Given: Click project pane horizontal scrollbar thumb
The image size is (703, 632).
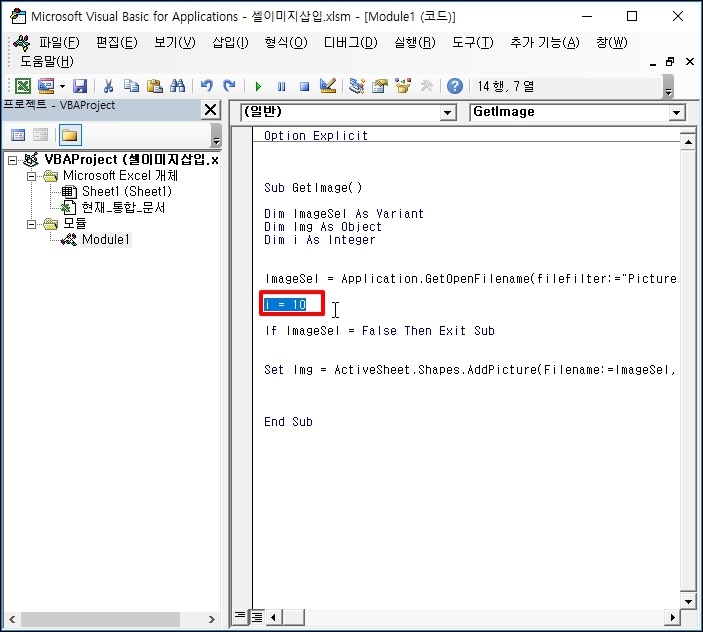Looking at the screenshot, I should pos(100,619).
